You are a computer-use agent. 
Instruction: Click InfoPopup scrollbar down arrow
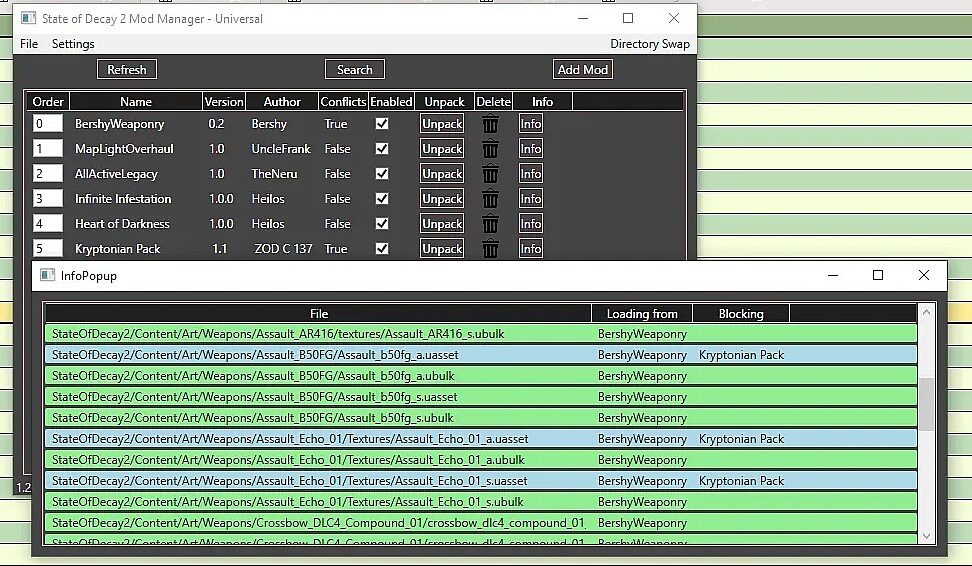tap(926, 536)
